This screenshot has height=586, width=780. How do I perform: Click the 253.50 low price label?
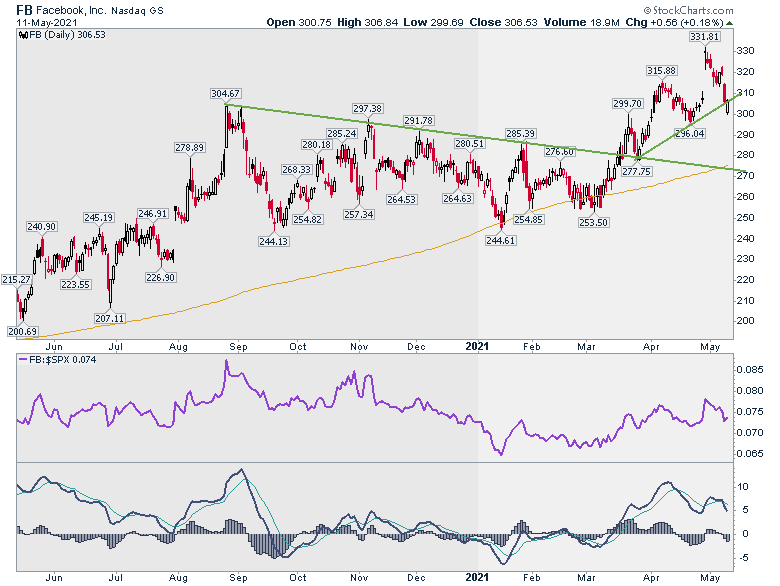(593, 222)
